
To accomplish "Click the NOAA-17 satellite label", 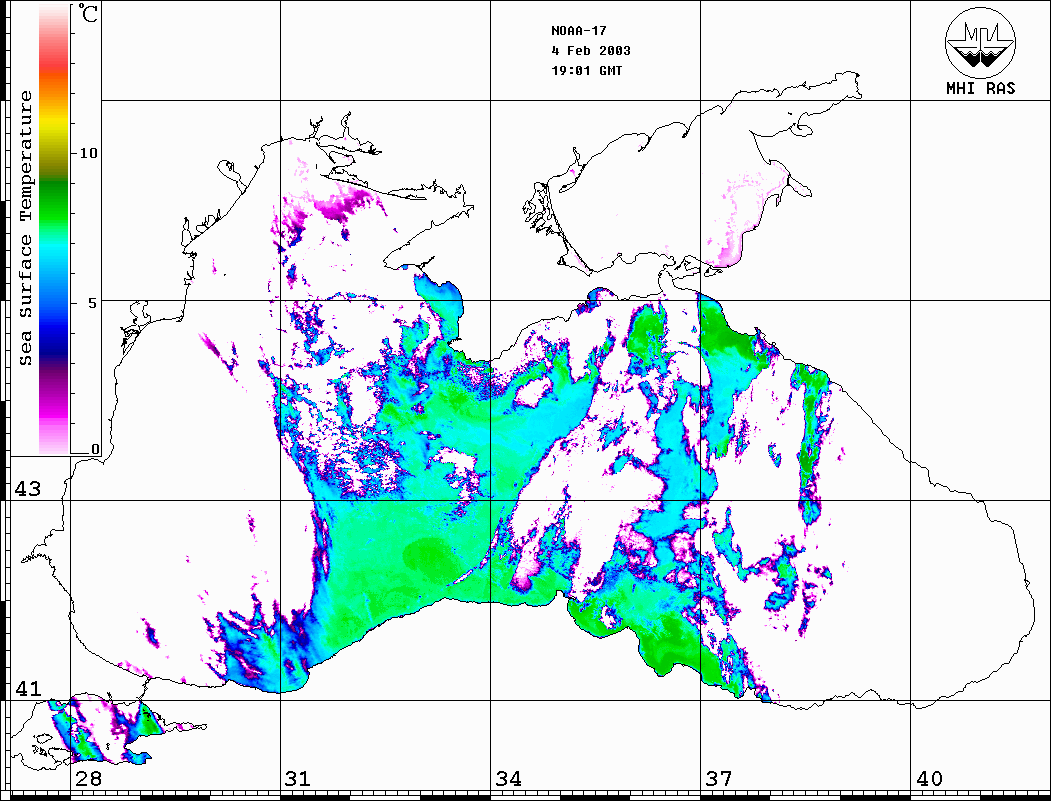I will coord(578,31).
